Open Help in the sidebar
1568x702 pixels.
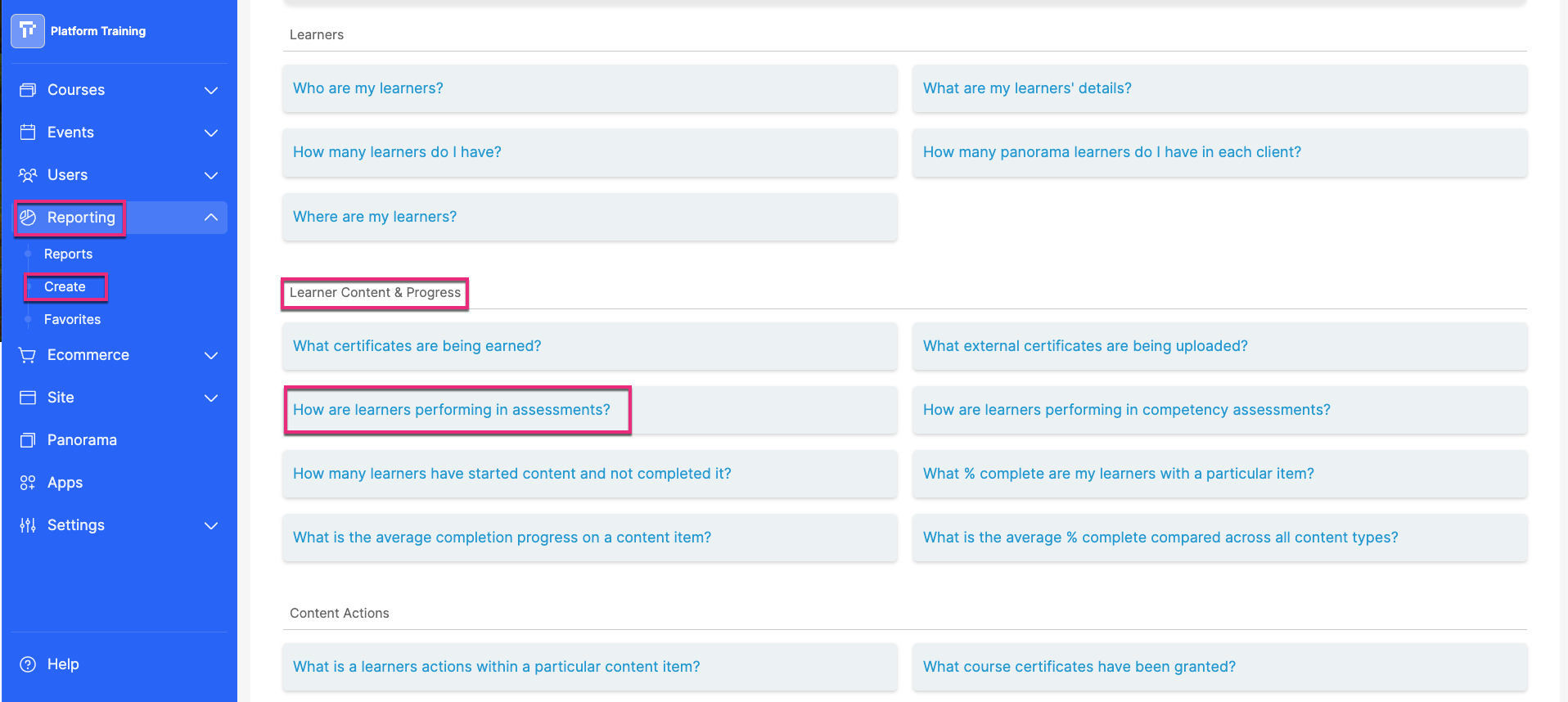[x=119, y=664]
